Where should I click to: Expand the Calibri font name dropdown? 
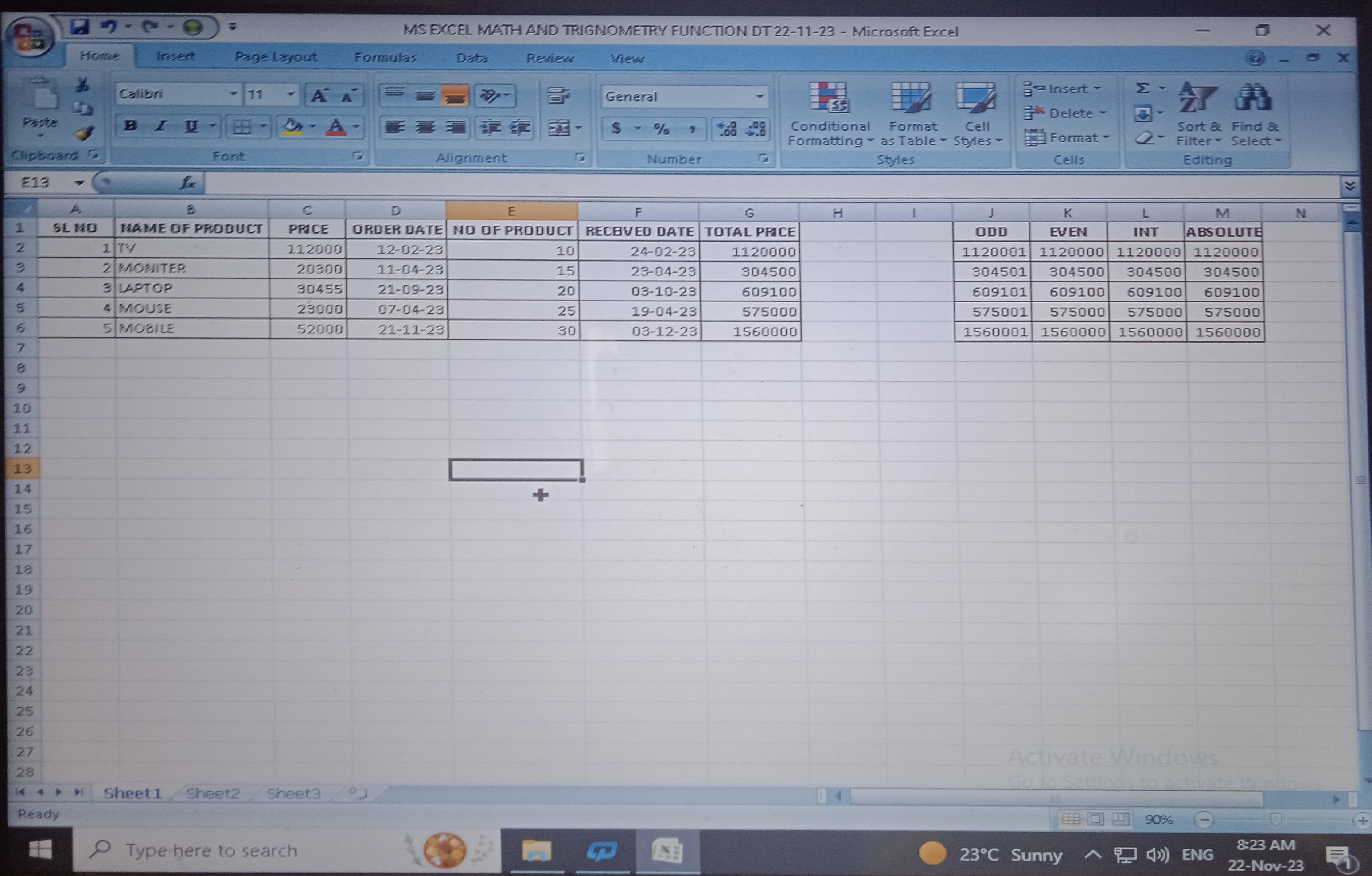coord(234,93)
